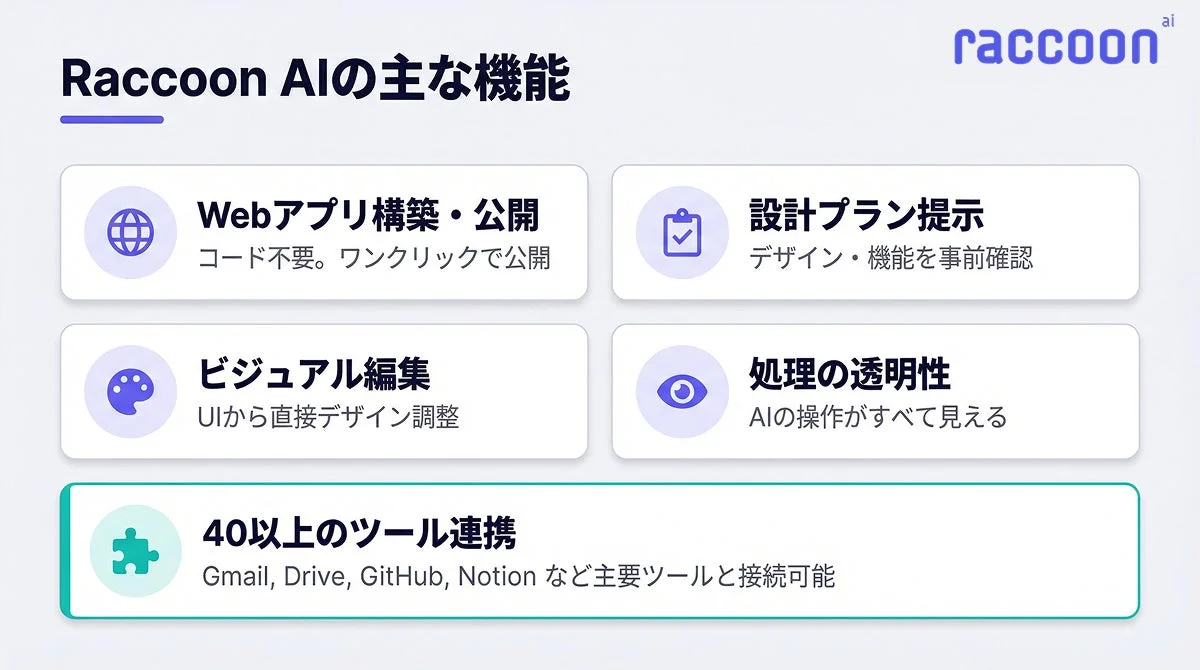Open the Webアプリ構築・公開 heading
Screen dimensions: 1200x670
point(368,215)
